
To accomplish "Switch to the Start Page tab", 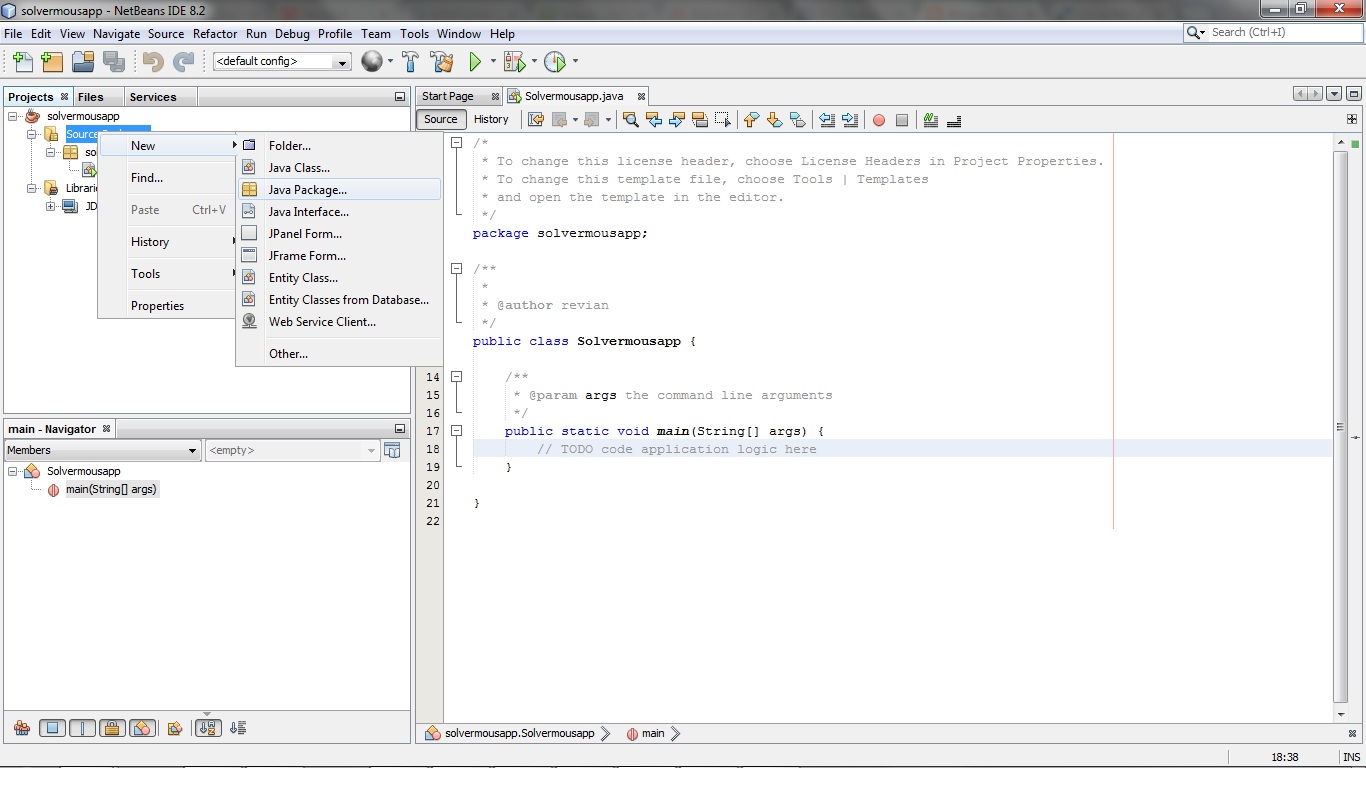I will coord(450,96).
